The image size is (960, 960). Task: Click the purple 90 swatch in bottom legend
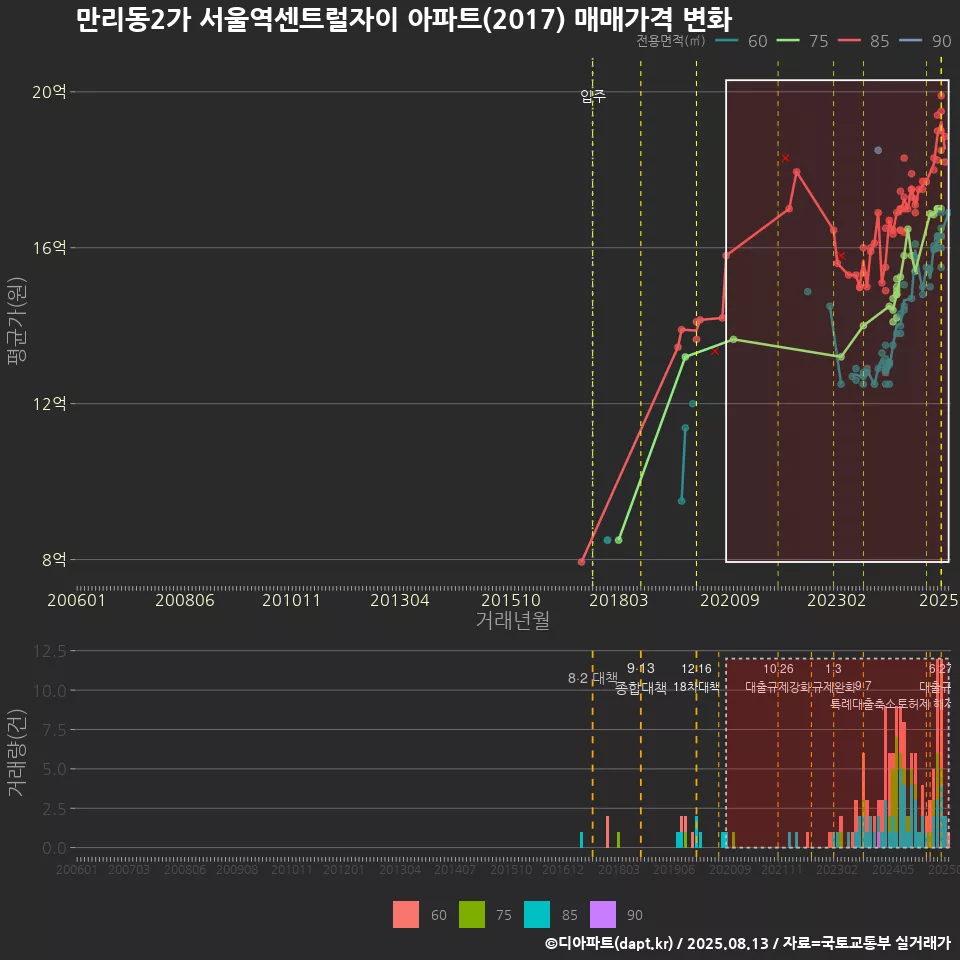click(x=602, y=915)
